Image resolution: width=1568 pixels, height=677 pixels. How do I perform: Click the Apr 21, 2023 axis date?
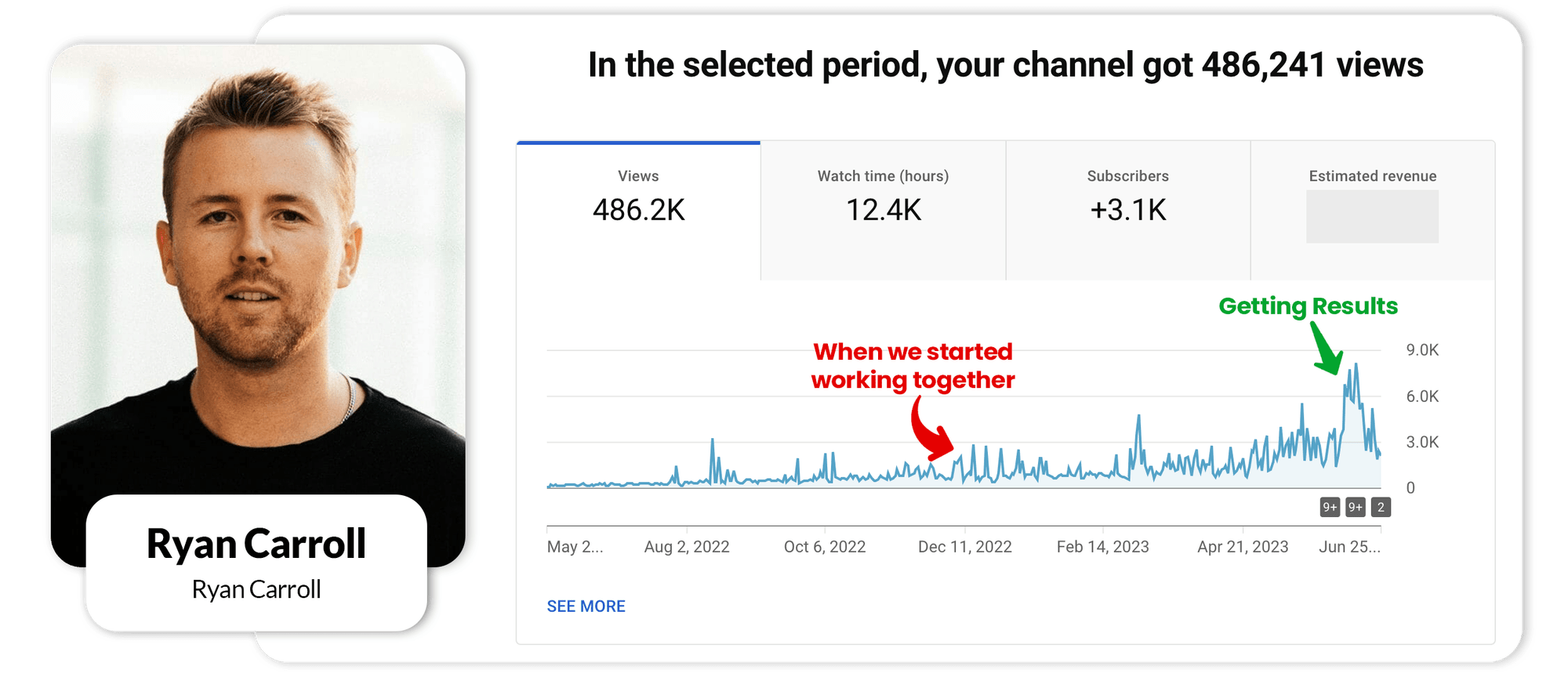coord(1243,547)
